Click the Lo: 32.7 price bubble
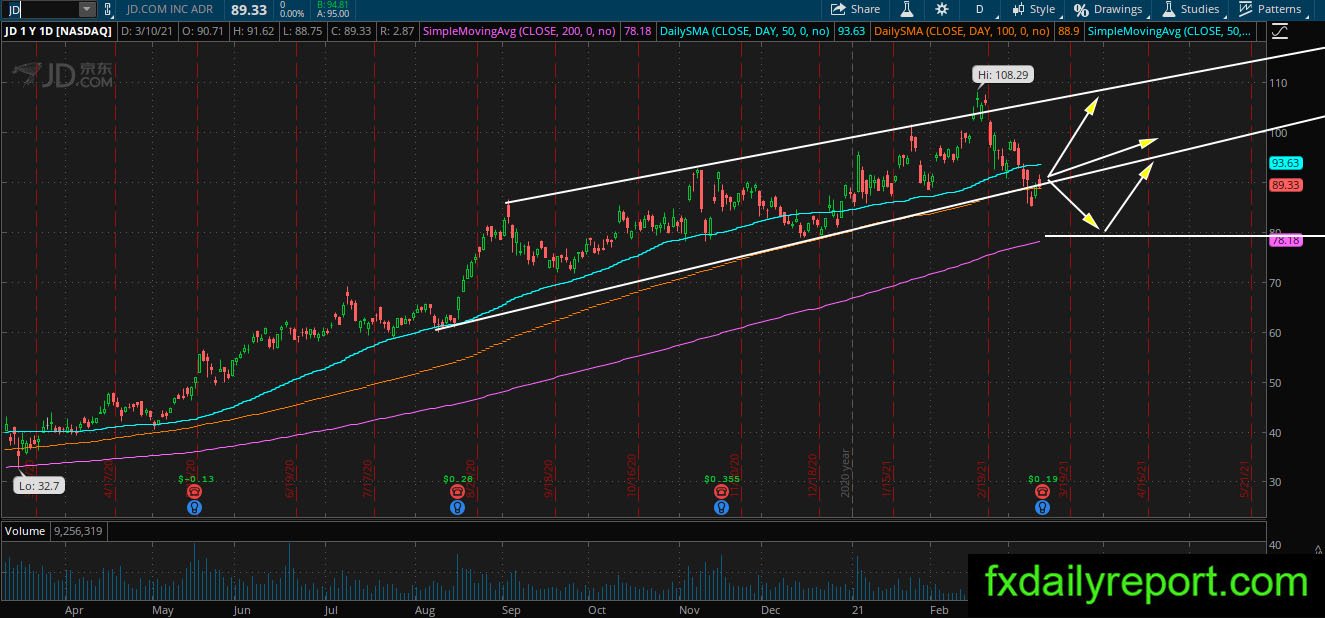This screenshot has width=1325, height=618. point(37,486)
